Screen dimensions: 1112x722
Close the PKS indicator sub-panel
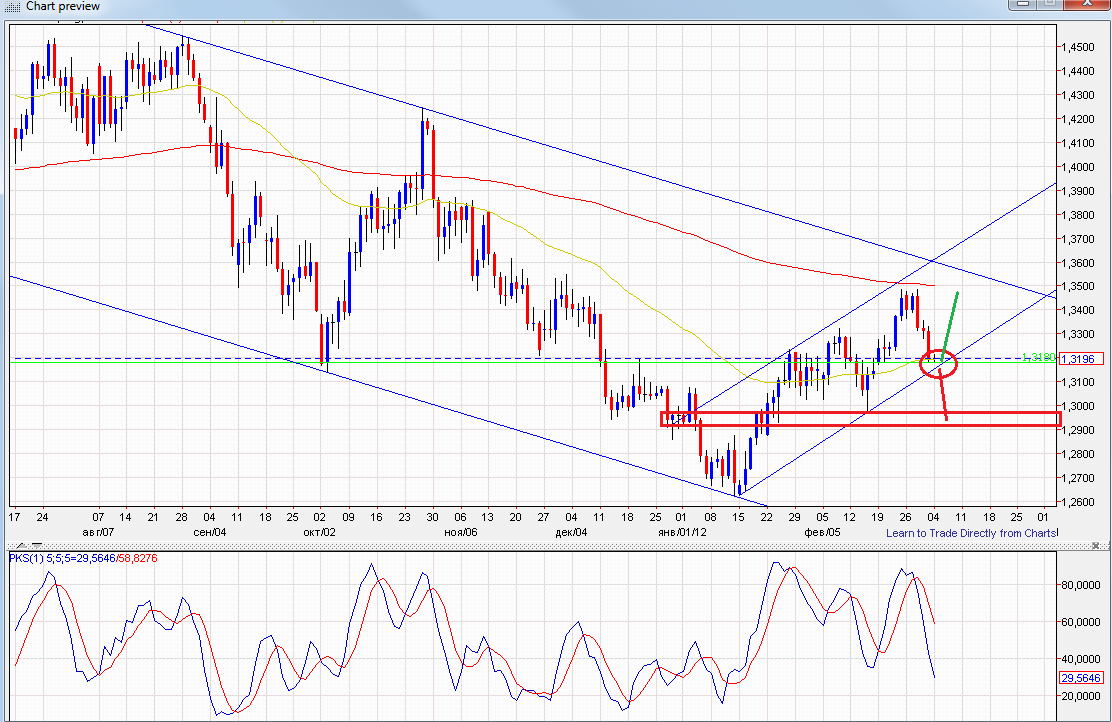(1097, 546)
